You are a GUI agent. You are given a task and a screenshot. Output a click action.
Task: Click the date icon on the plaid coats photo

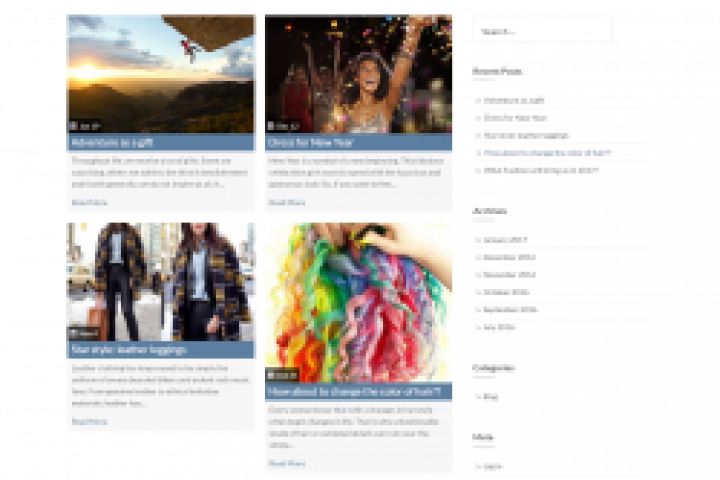(x=73, y=333)
